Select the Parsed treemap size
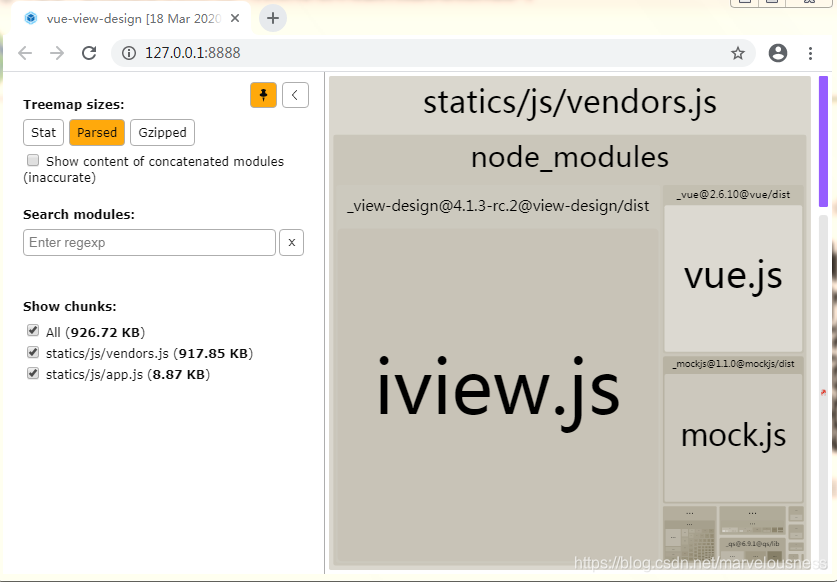 point(97,132)
